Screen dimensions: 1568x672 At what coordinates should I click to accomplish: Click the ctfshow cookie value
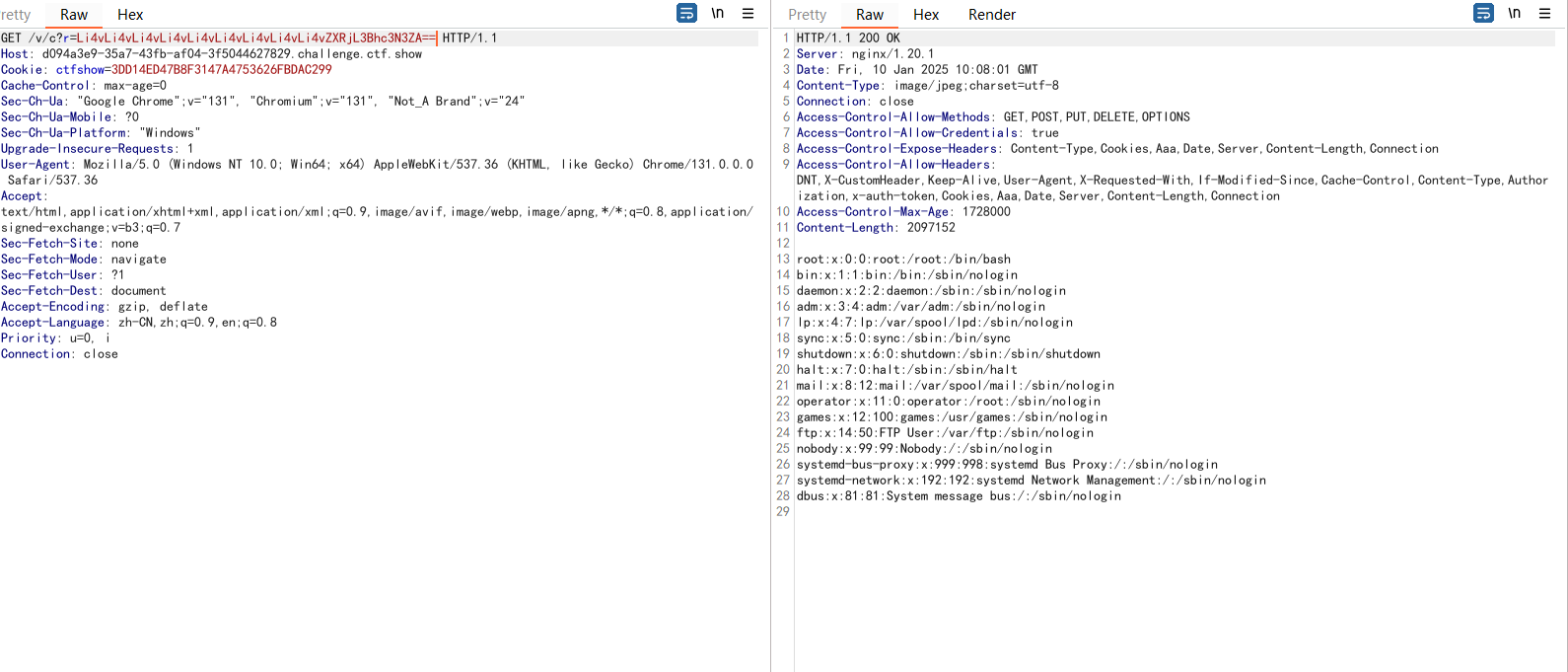coord(221,70)
